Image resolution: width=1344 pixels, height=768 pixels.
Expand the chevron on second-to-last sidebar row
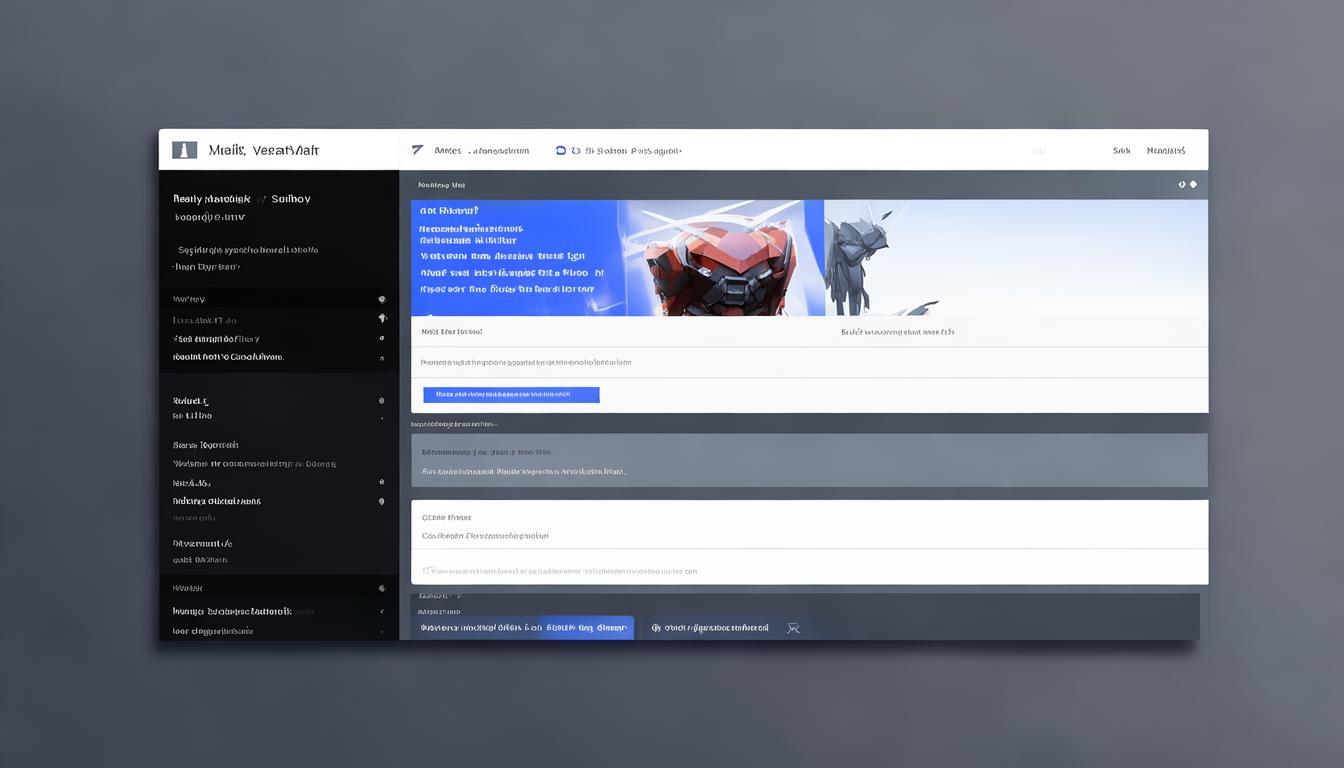coord(381,611)
